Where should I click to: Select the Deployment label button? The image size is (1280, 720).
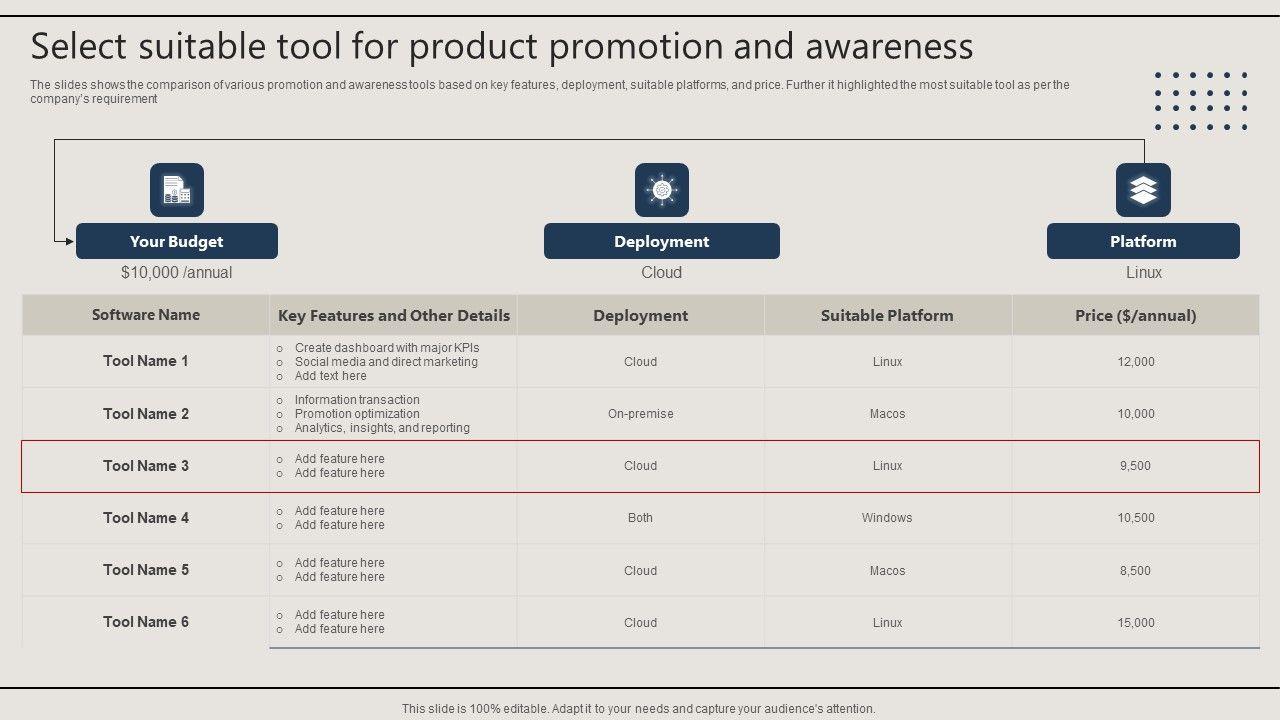(662, 241)
